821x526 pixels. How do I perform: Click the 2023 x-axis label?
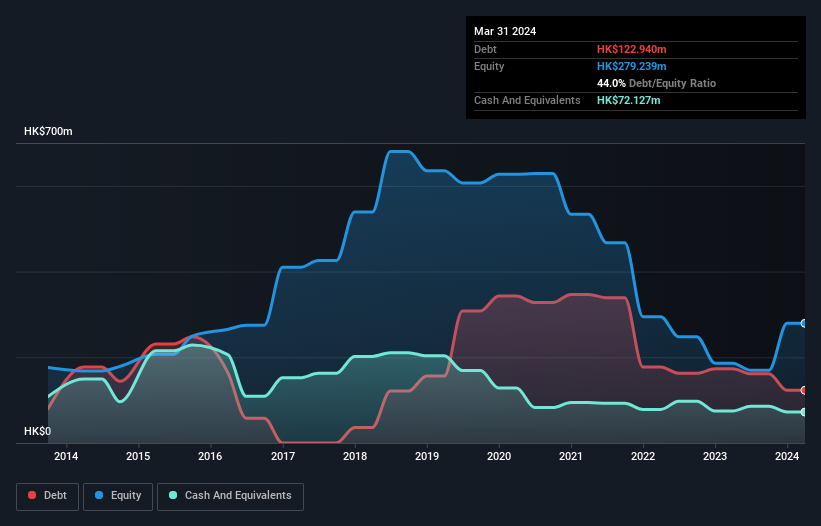click(x=715, y=456)
